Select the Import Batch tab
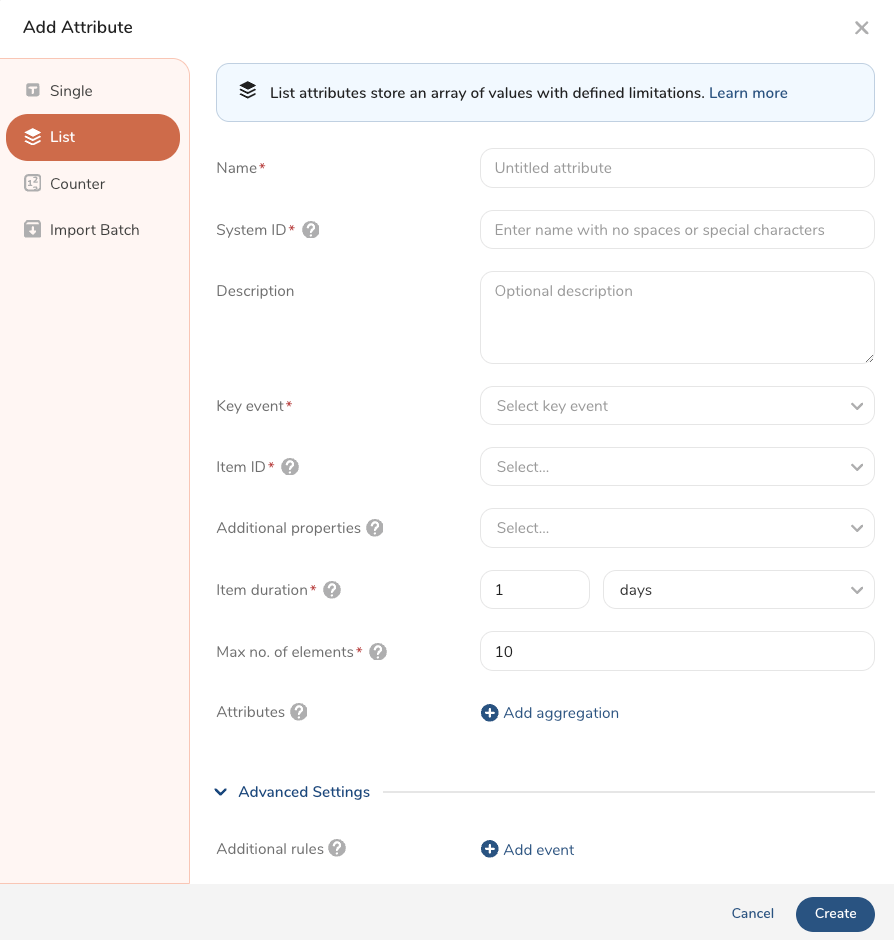The width and height of the screenshot is (894, 940). coord(94,230)
